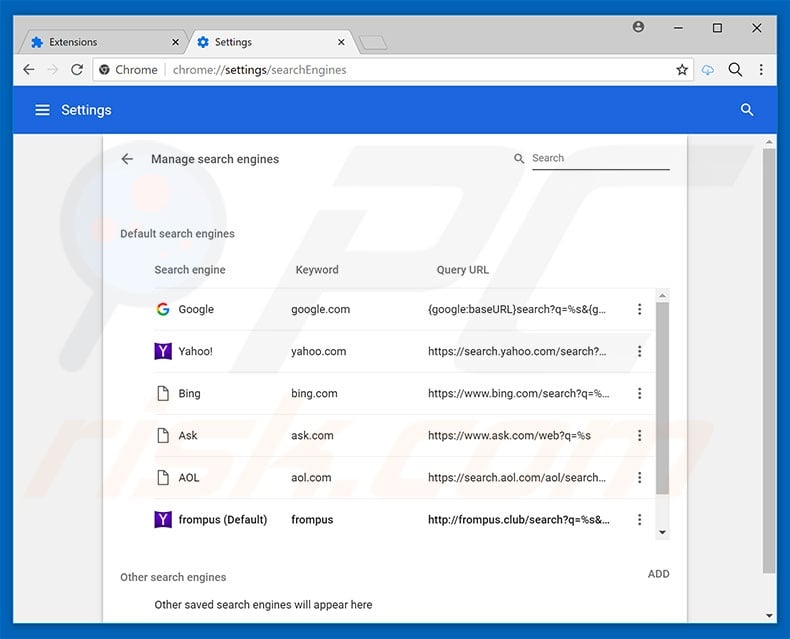Open search in Settings blue header
Image resolution: width=790 pixels, height=639 pixels.
747,110
